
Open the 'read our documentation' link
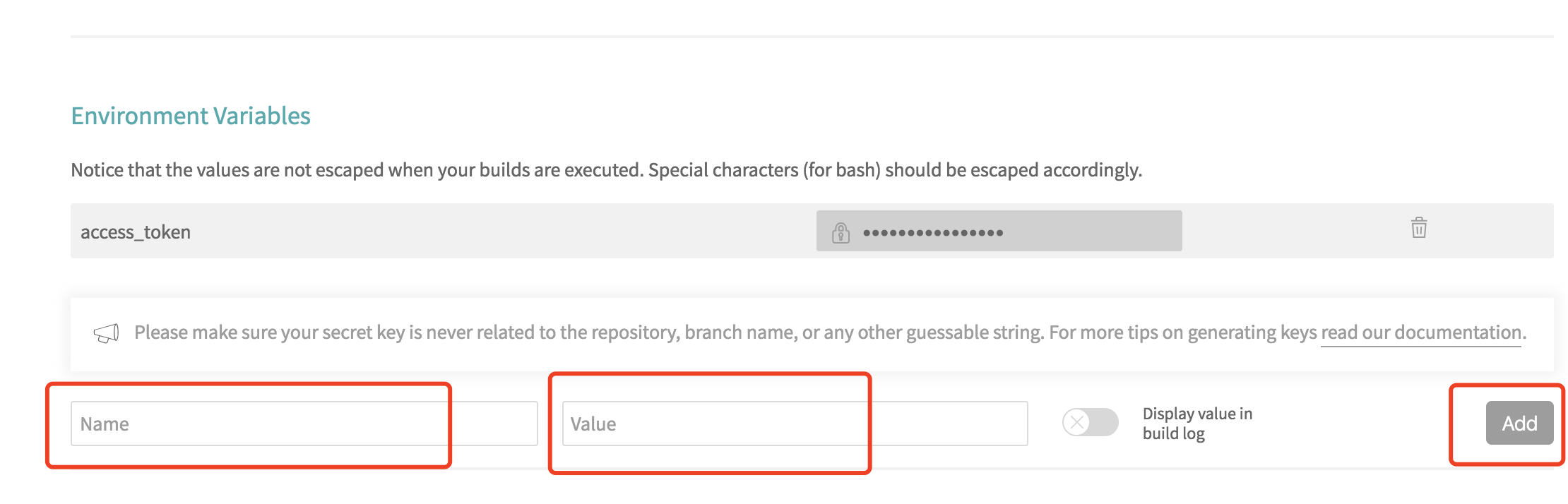coord(1421,332)
